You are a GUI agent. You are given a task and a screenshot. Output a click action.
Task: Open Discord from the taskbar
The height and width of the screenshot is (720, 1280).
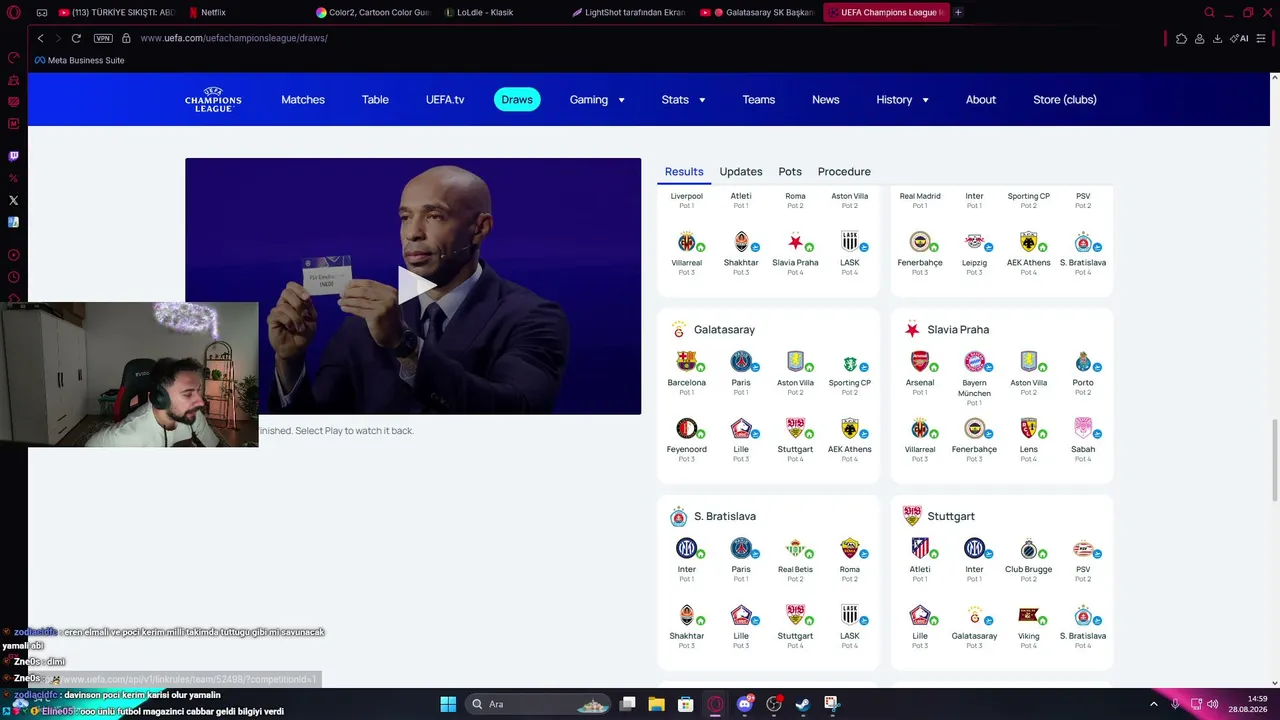pyautogui.click(x=744, y=704)
